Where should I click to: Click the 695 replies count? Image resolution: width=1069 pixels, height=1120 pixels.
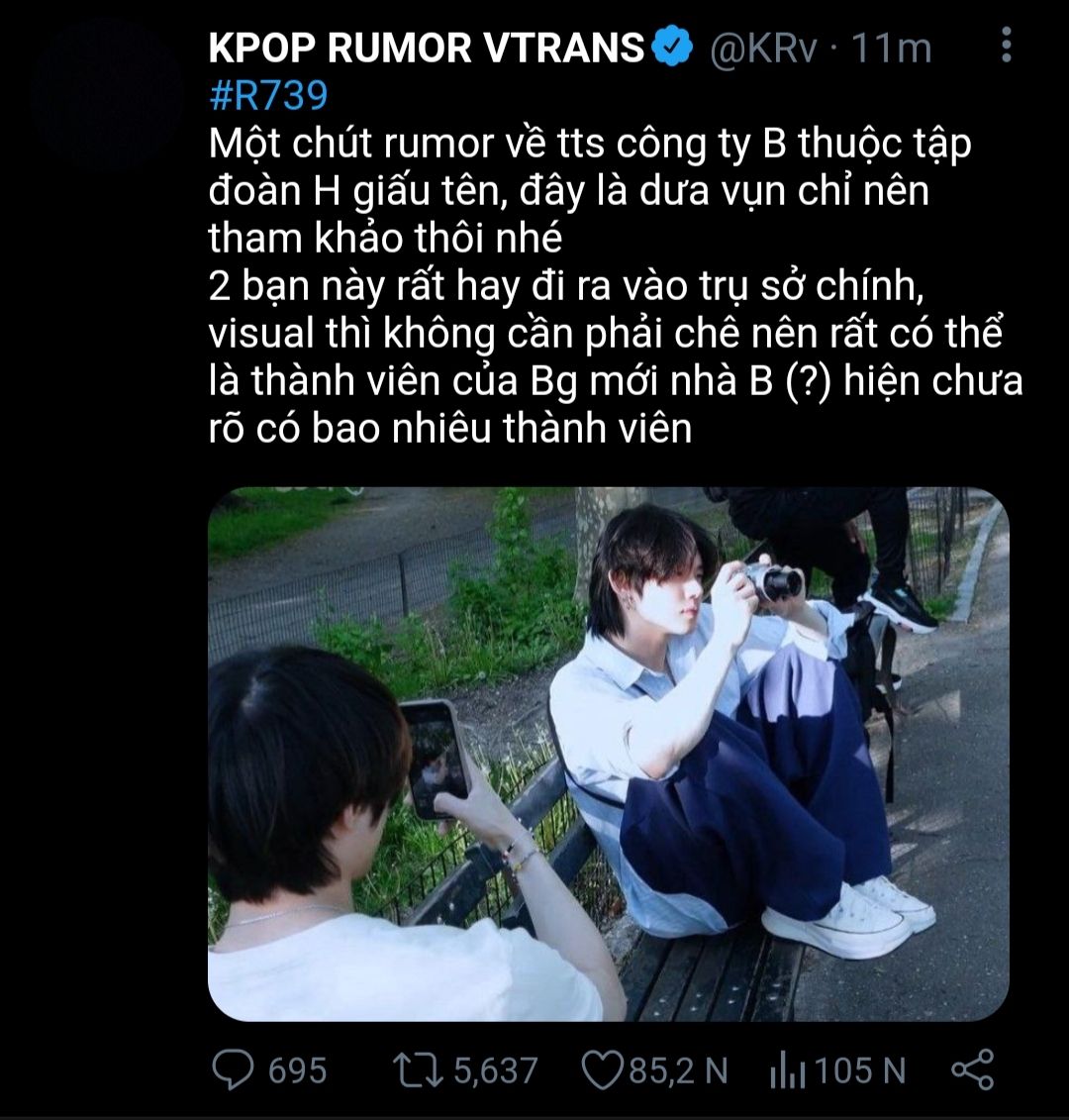pyautogui.click(x=297, y=1070)
